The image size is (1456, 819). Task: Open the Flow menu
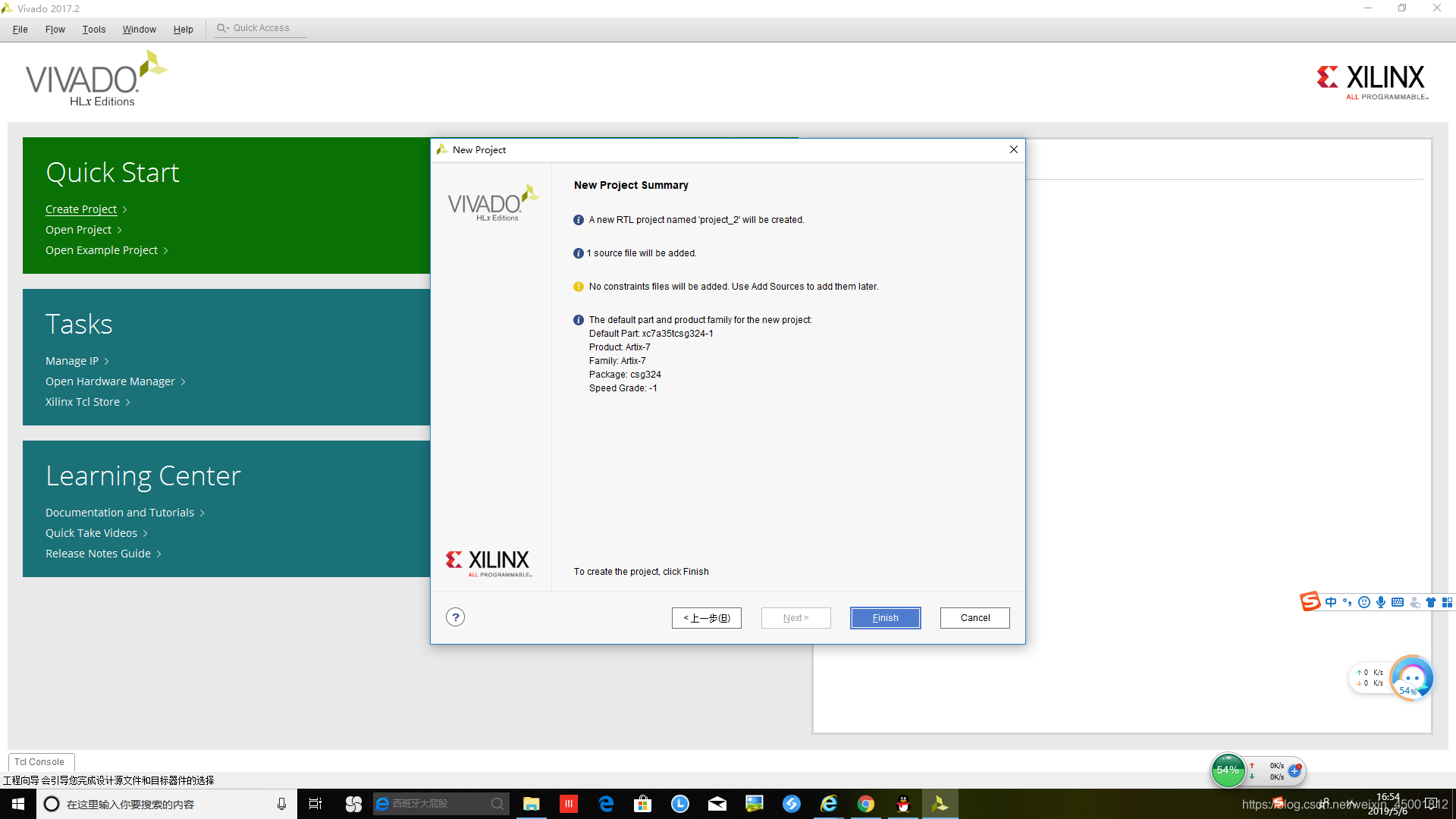tap(55, 29)
